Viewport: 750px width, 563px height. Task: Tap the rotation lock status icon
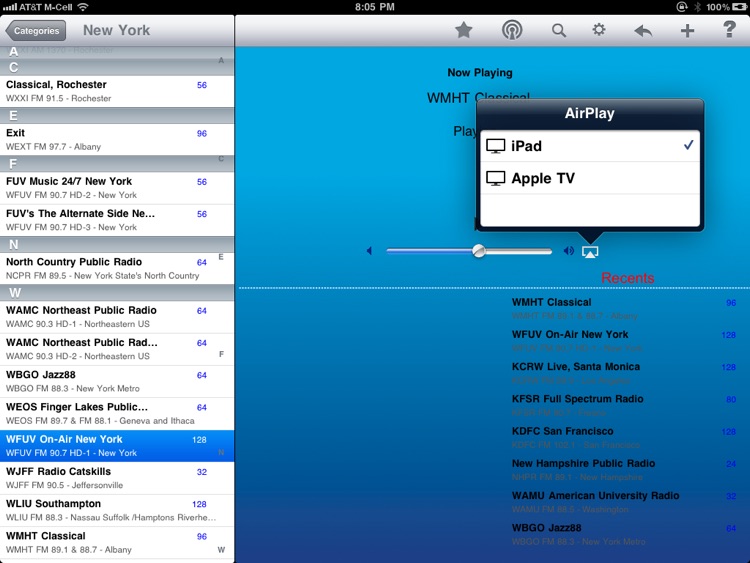(682, 7)
